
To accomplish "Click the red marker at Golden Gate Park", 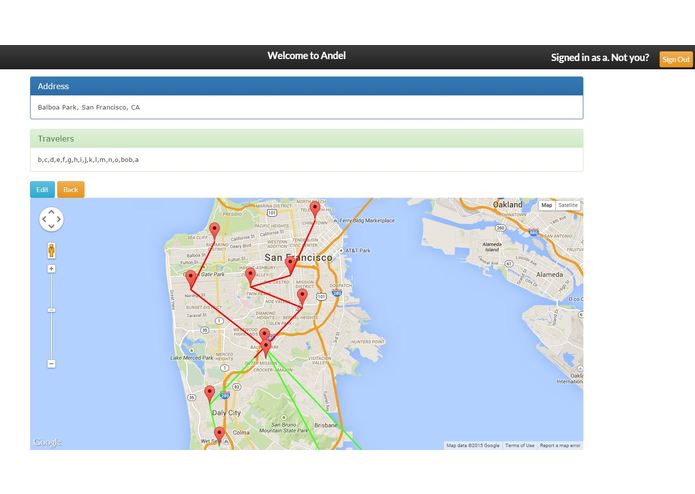I will [191, 279].
